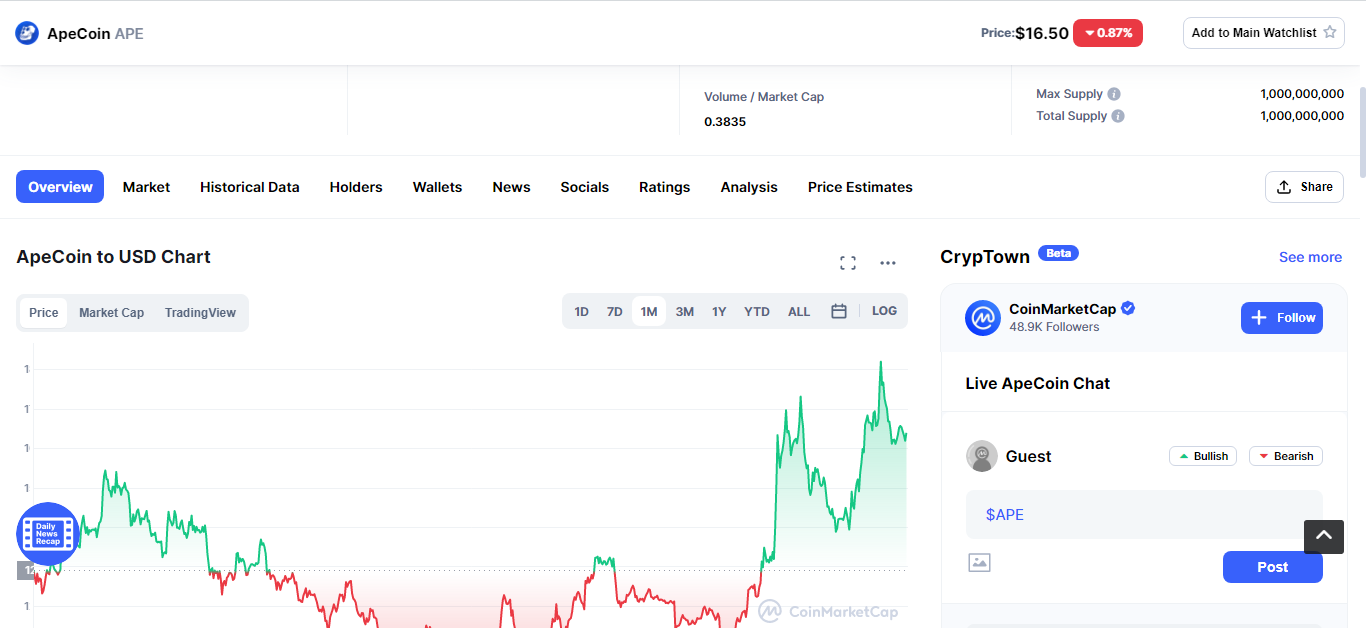Switch chart to Market Cap view
Viewport: 1366px width, 628px height.
pyautogui.click(x=111, y=313)
